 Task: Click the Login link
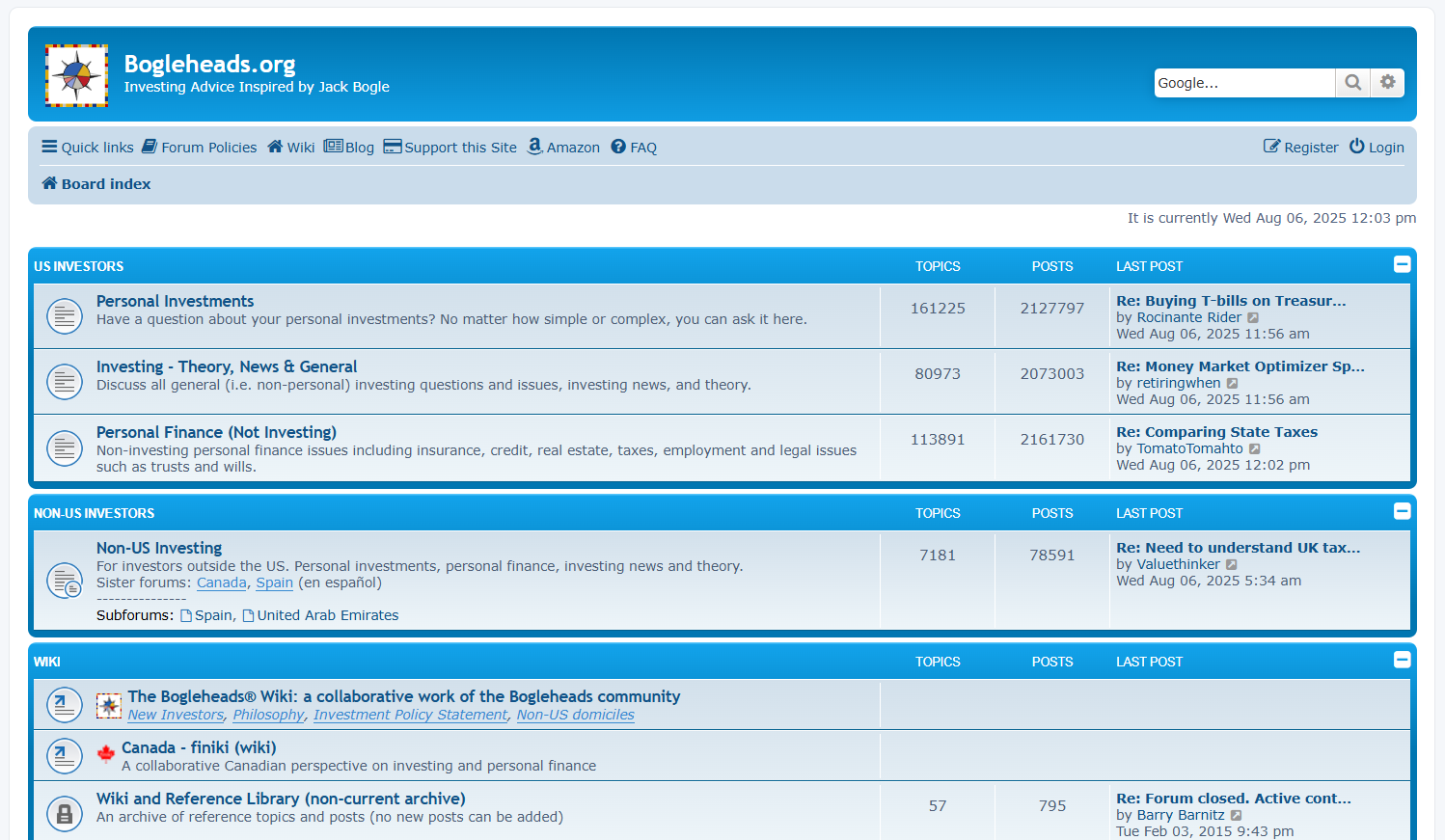[1377, 148]
